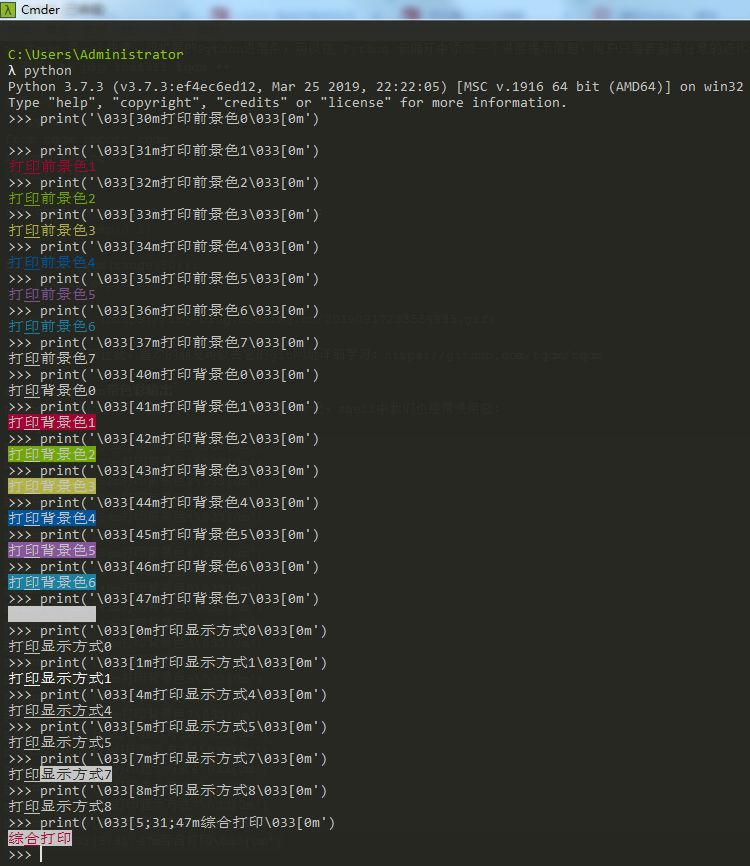Click the 'Type "help"' information line

point(287,103)
